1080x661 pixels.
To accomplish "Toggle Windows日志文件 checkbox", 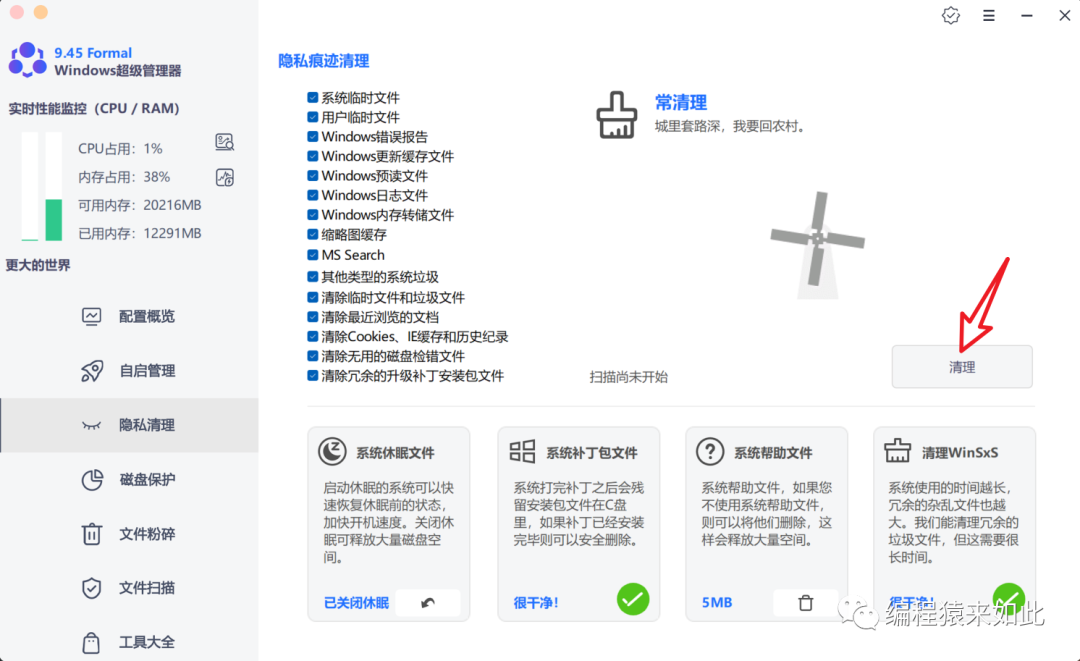I will [313, 195].
